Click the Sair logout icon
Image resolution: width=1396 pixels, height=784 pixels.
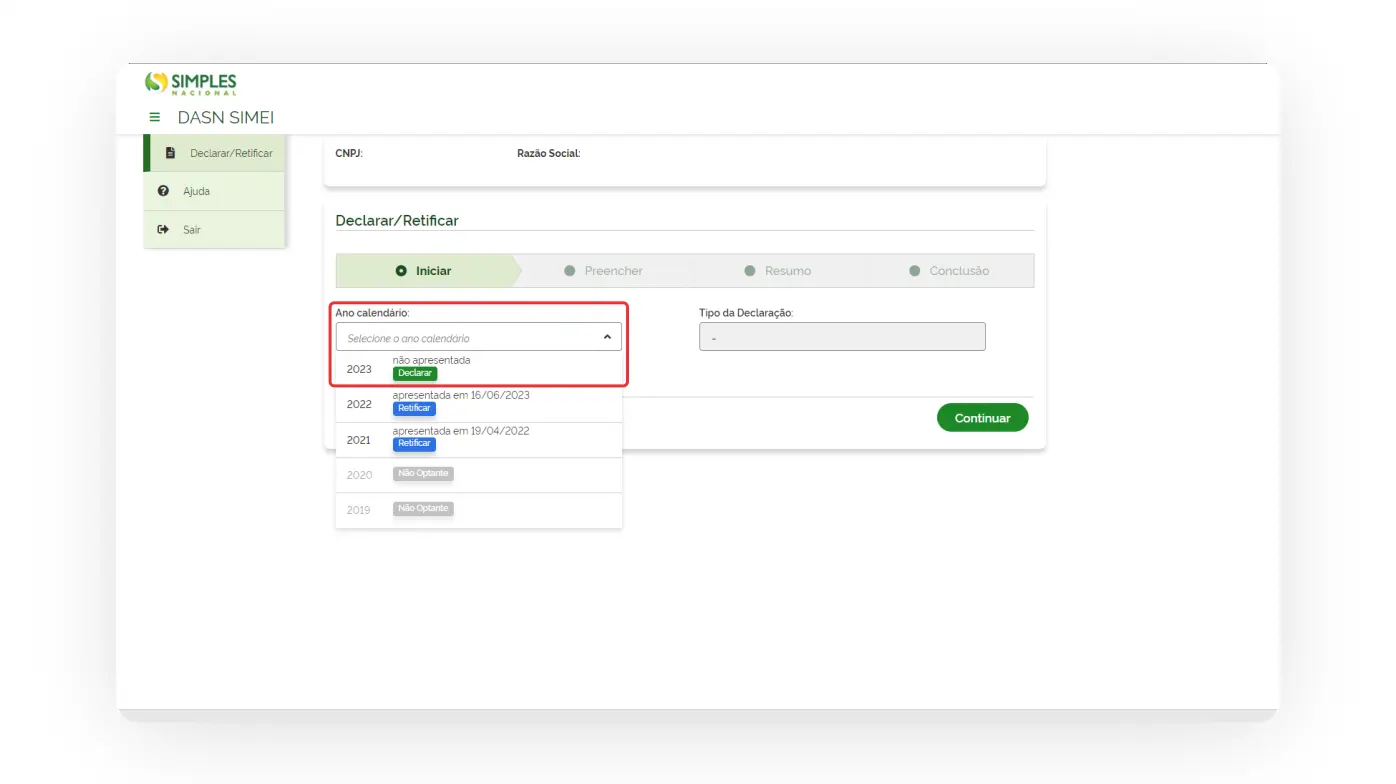(x=164, y=230)
